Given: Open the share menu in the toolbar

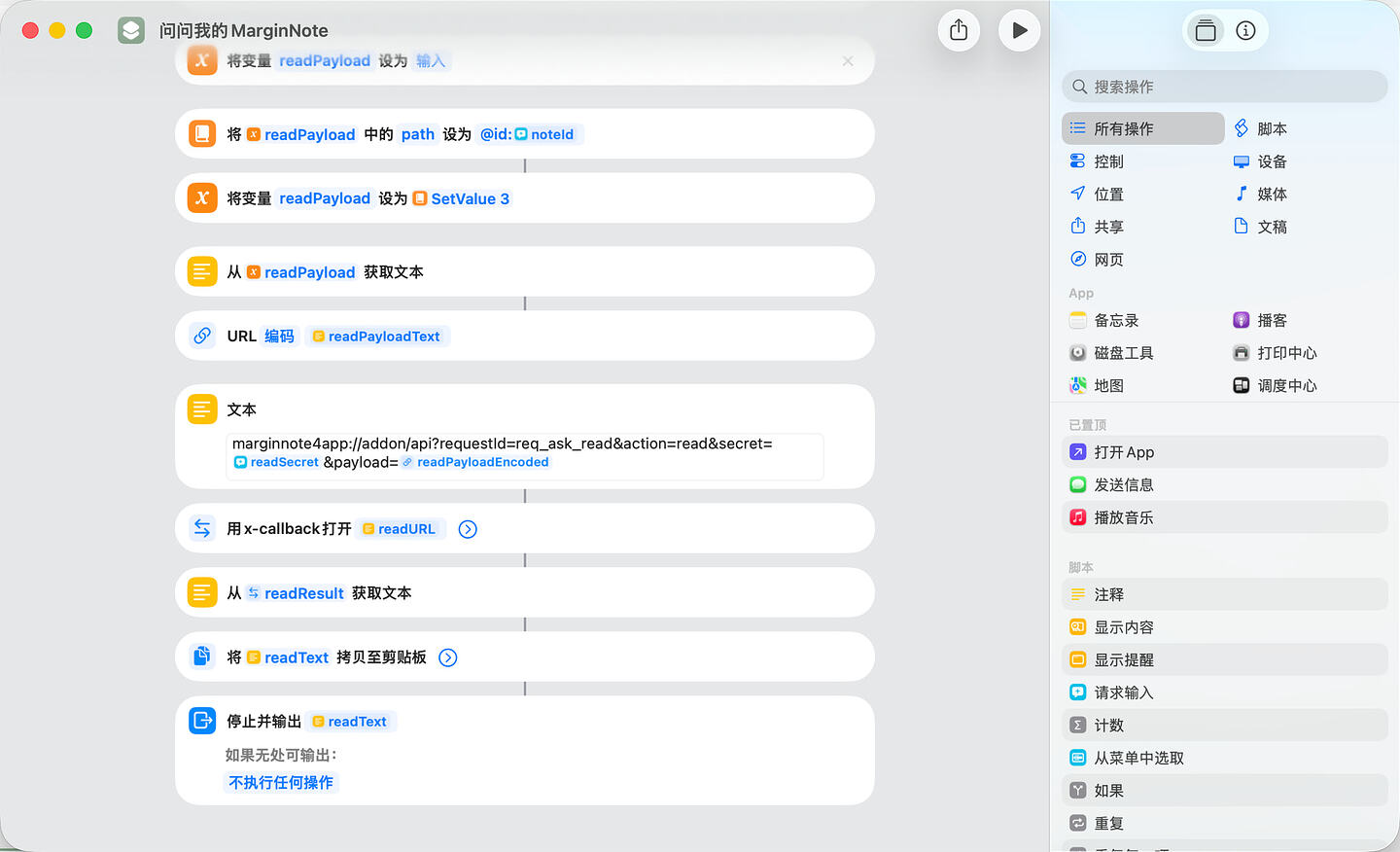Looking at the screenshot, I should coord(959,30).
